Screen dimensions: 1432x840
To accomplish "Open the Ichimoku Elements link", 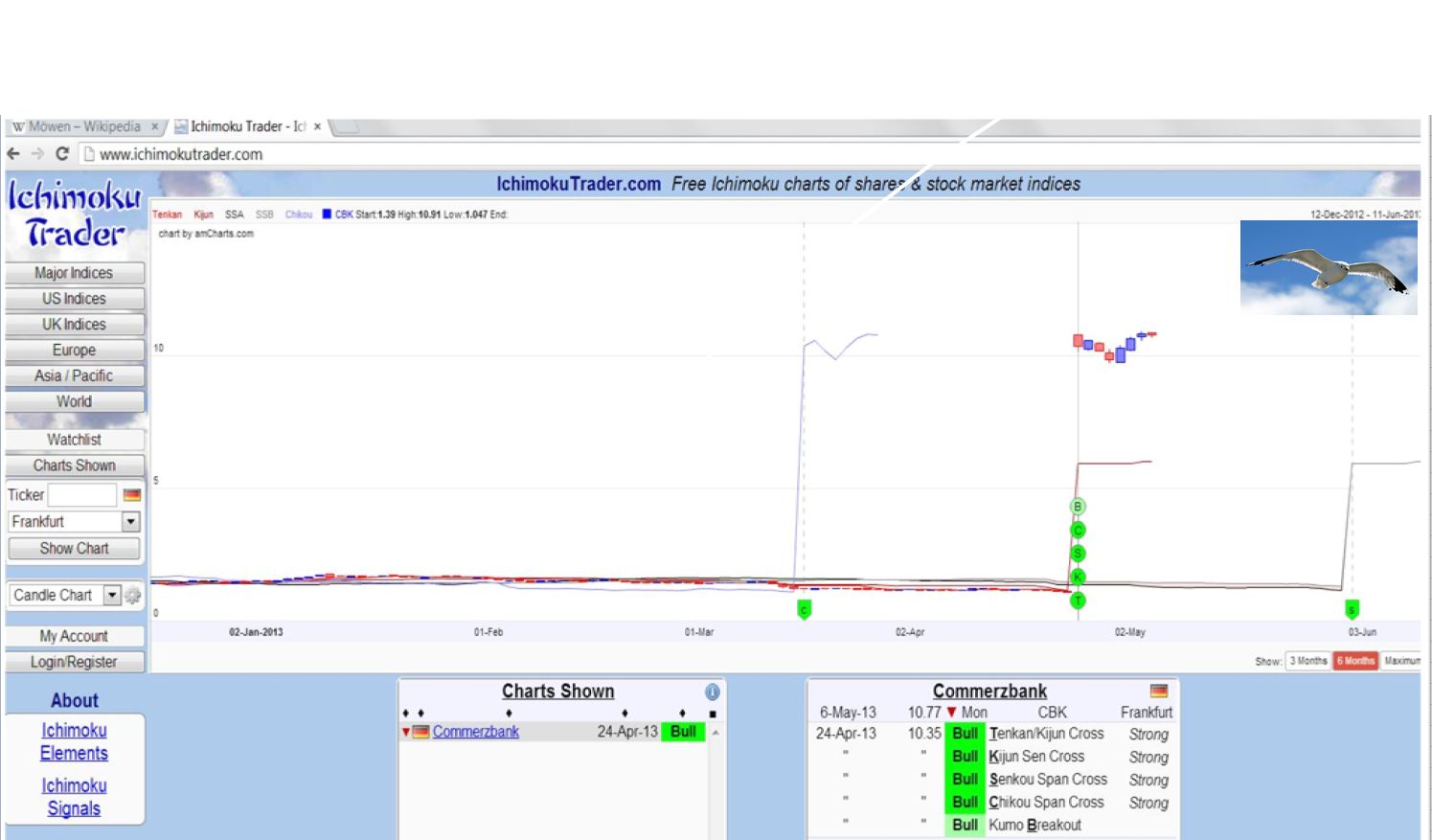I will pyautogui.click(x=74, y=742).
